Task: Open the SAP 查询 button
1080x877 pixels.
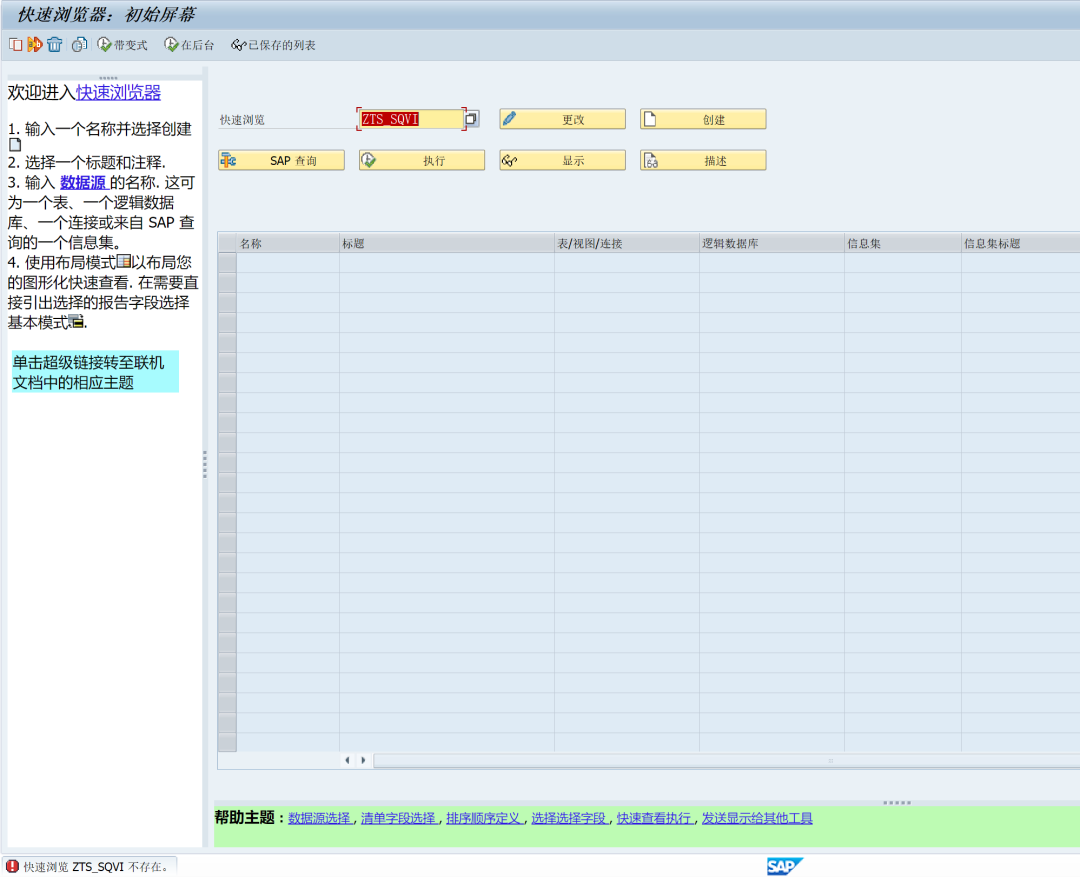Action: [281, 161]
